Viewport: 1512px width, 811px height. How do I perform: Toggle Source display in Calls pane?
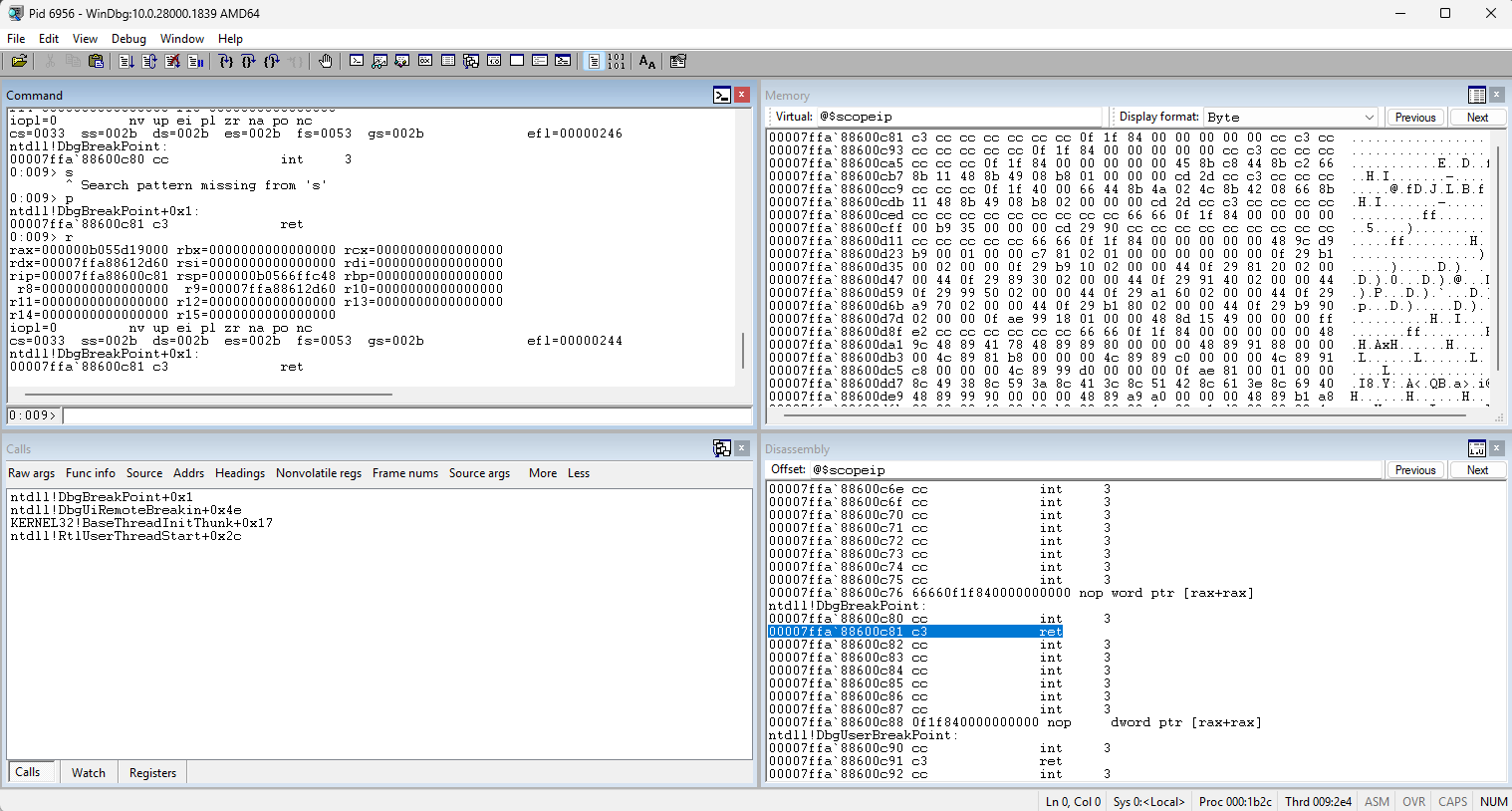(144, 473)
